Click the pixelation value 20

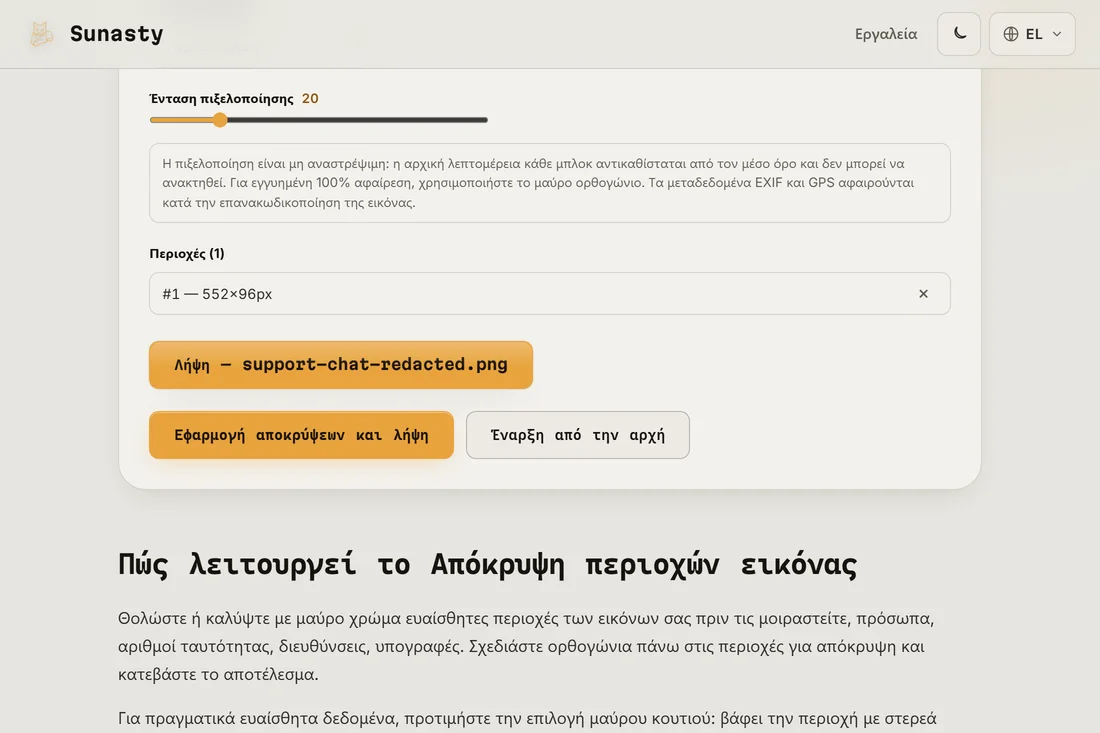(x=310, y=99)
